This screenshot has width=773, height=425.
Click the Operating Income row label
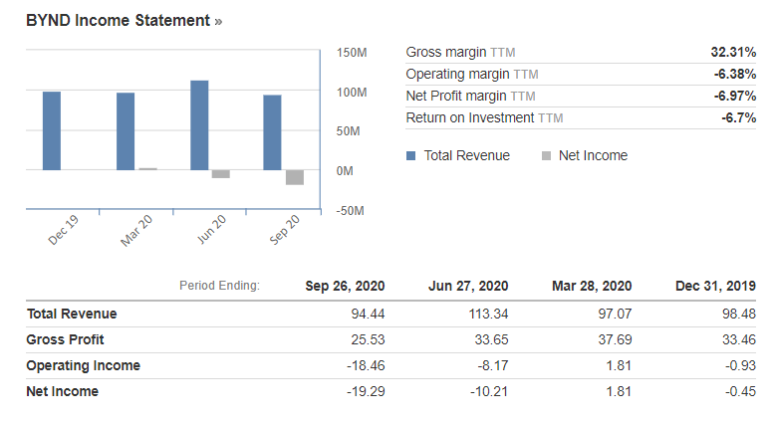click(x=83, y=366)
